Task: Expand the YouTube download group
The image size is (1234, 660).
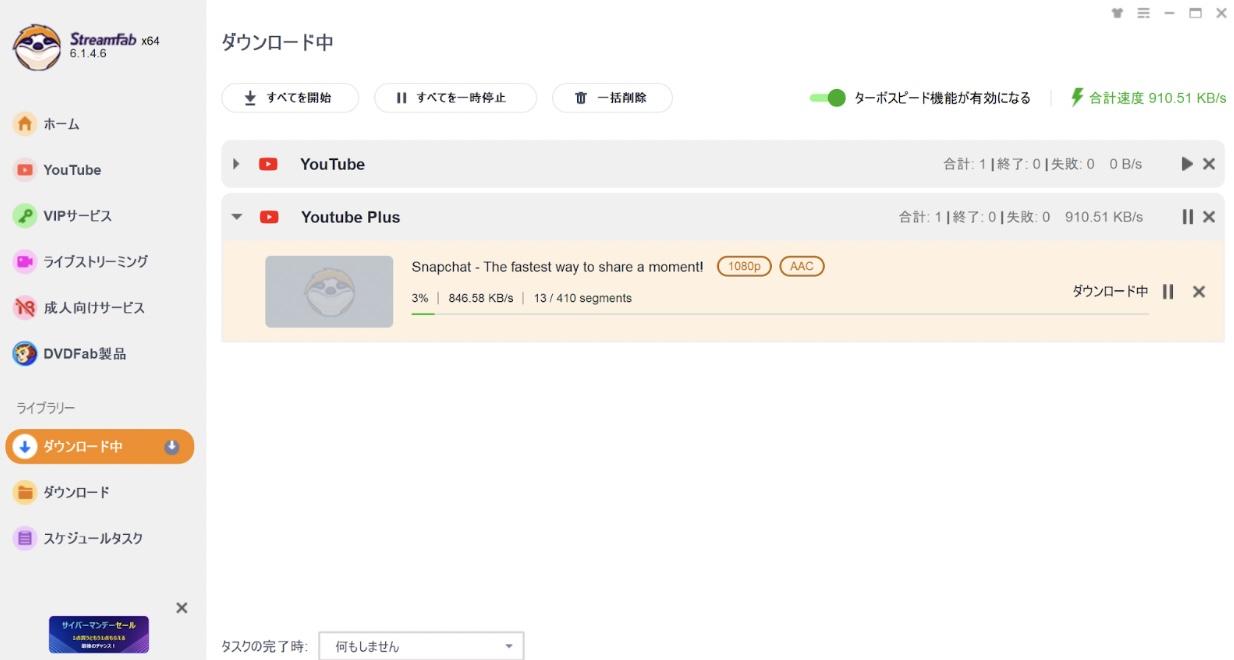Action: (236, 164)
